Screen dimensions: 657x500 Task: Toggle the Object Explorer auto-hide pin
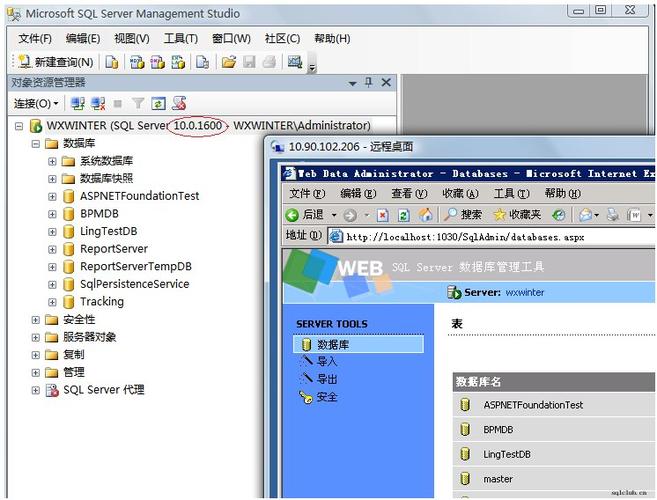(369, 83)
